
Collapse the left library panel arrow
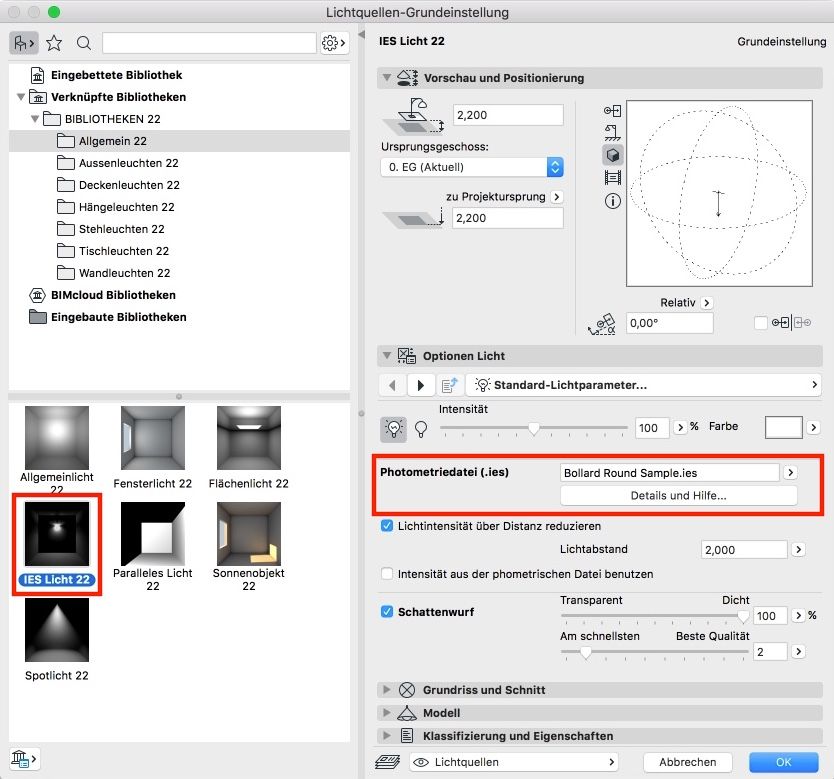point(362,35)
